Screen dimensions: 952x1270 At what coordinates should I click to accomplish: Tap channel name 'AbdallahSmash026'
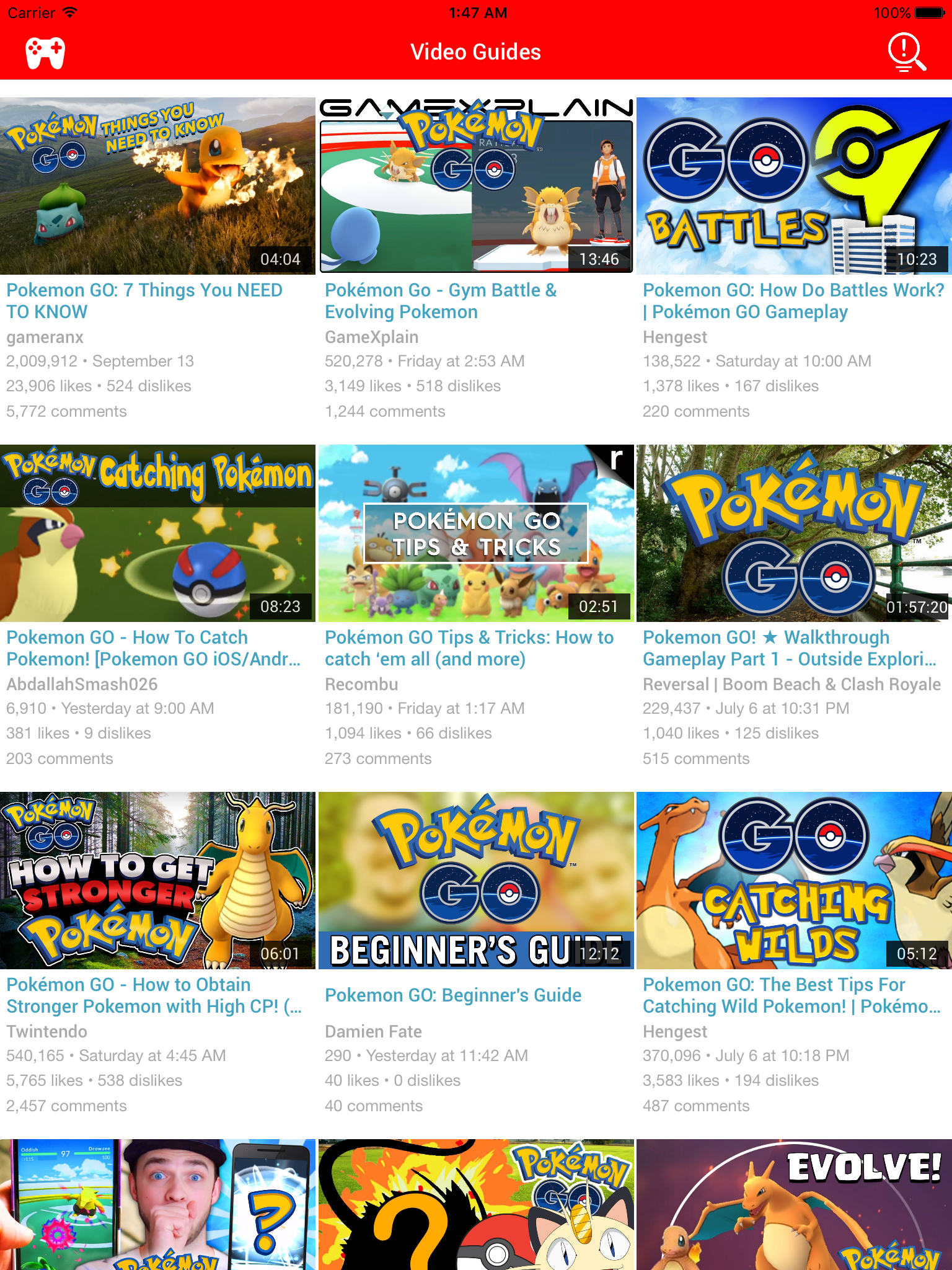tap(82, 685)
